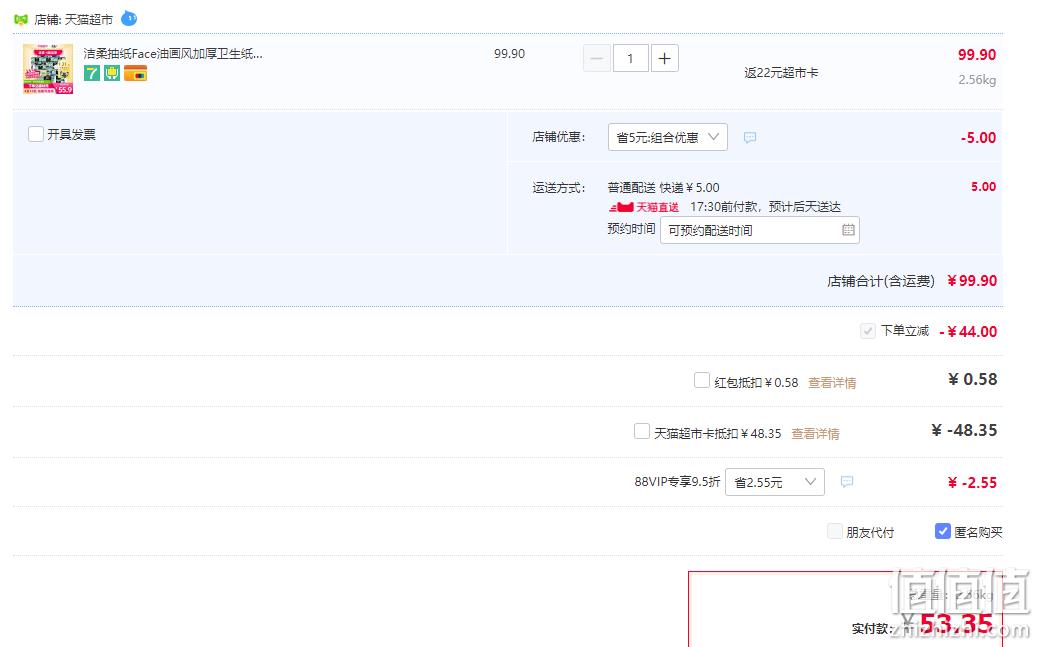Viewport: 1039px width, 647px height.
Task: Click the comment icon beside 88VIP discount
Action: tap(847, 482)
